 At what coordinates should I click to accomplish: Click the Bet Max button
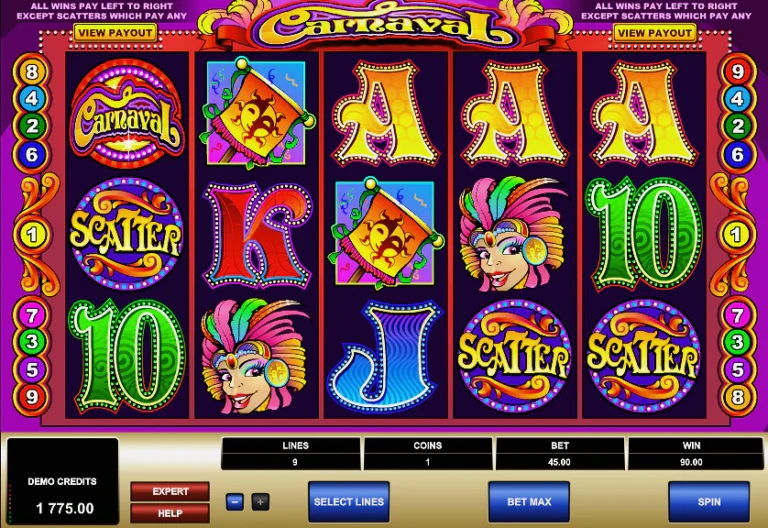click(x=529, y=502)
